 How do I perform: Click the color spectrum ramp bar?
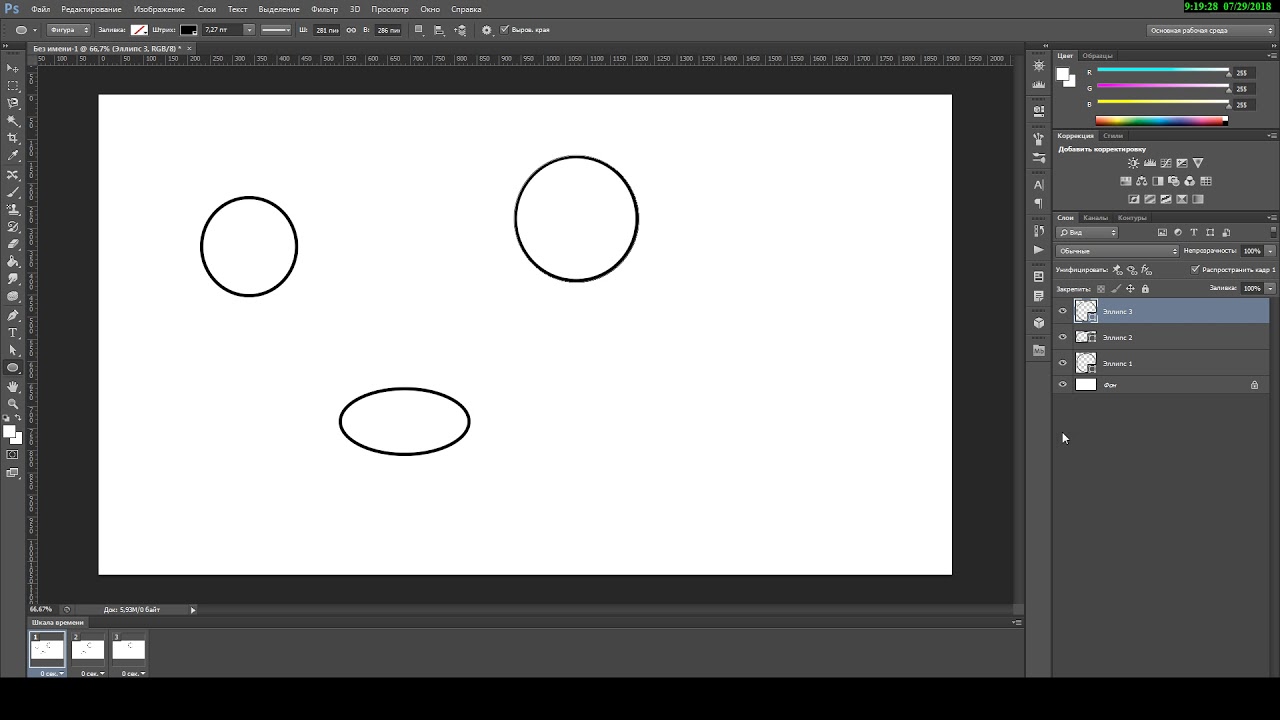coord(1161,121)
